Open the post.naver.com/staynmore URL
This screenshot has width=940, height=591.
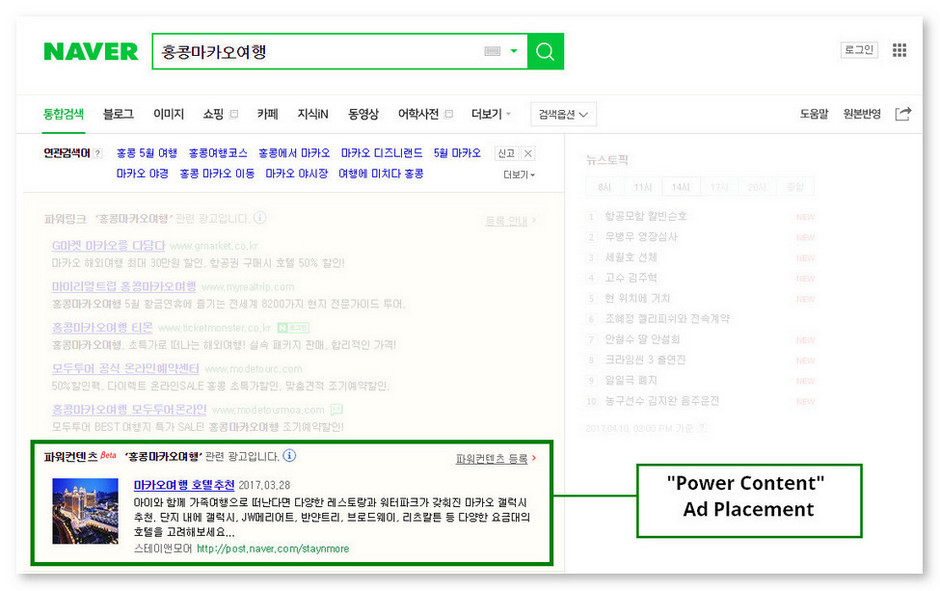(273, 548)
